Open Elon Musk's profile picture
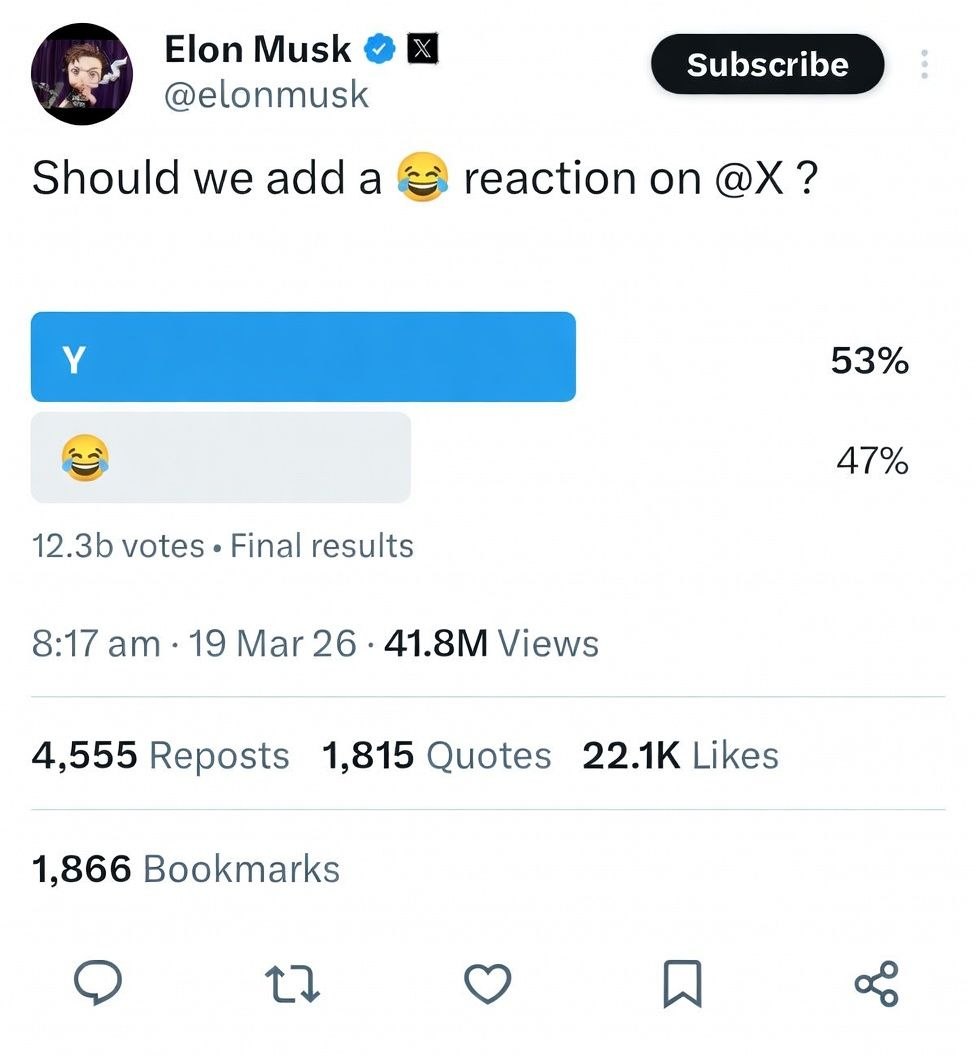976x1056 pixels. pyautogui.click(x=82, y=73)
